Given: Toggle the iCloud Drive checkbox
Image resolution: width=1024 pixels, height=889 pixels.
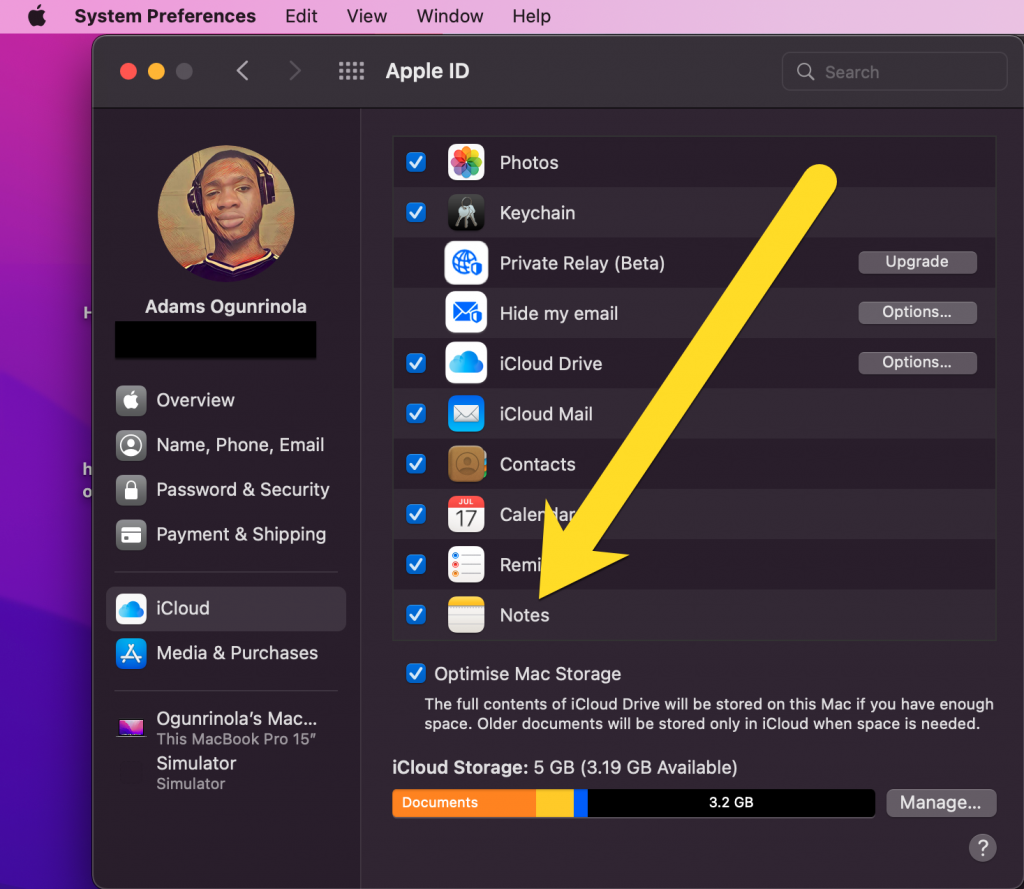Looking at the screenshot, I should (x=416, y=363).
